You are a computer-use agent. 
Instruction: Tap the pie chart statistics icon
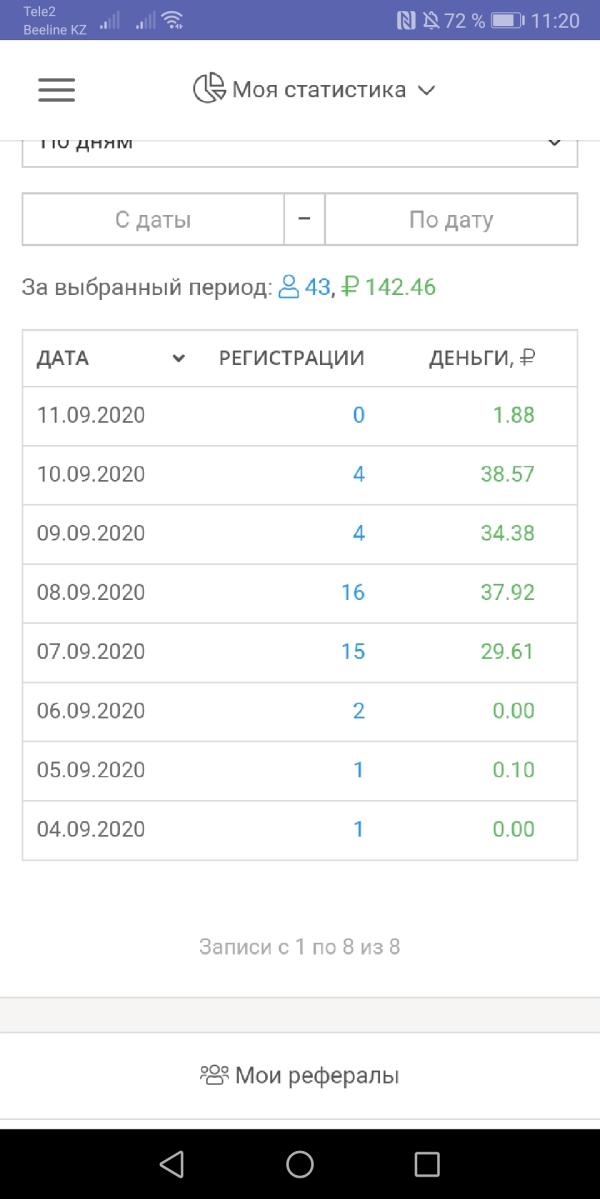209,89
